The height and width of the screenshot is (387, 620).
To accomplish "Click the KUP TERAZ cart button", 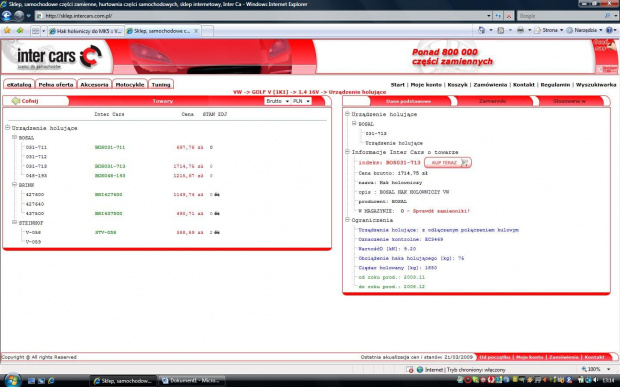I will coord(448,162).
